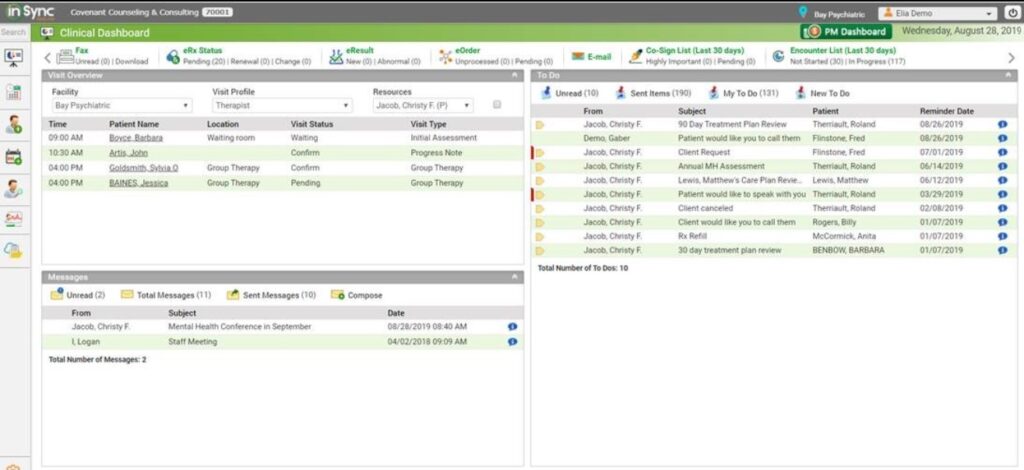Create a New To Do
Screen dimensions: 1024x470
tap(822, 93)
